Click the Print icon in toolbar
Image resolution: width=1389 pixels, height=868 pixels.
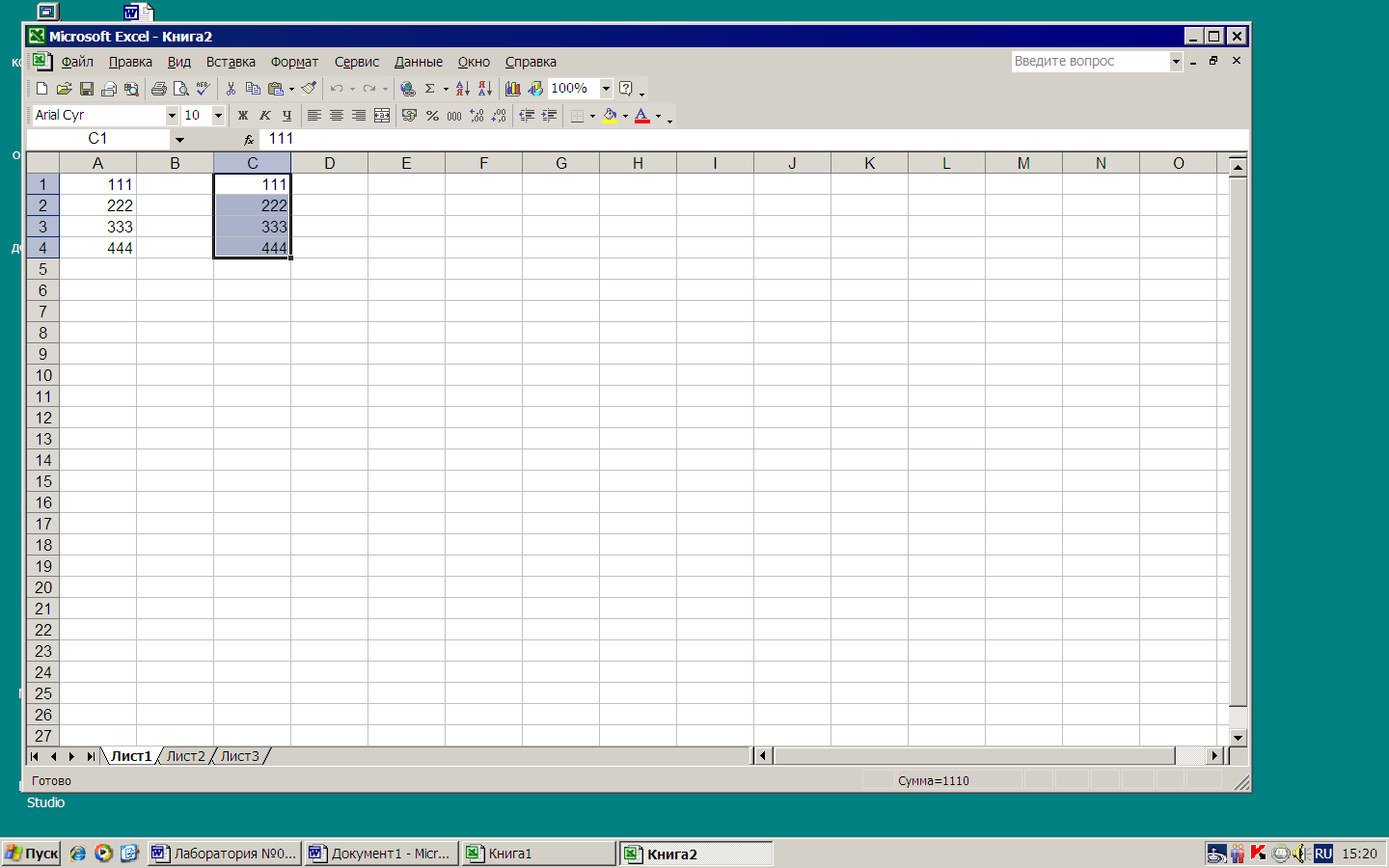pos(159,89)
